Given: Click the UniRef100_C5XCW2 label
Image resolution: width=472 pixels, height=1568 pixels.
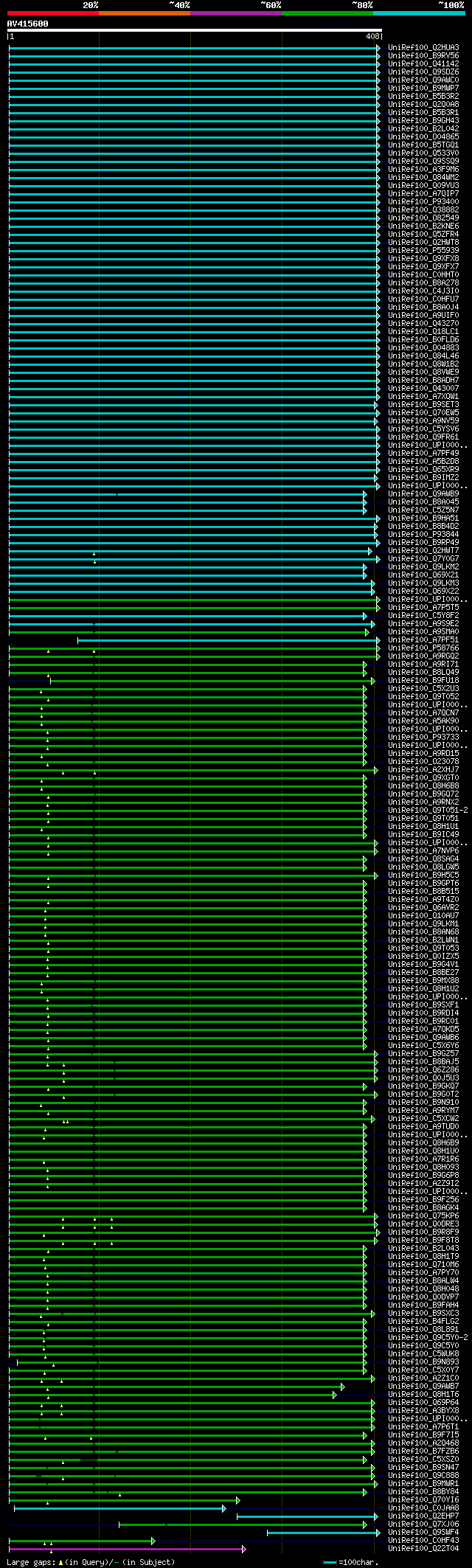Looking at the screenshot, I should [x=423, y=1119].
